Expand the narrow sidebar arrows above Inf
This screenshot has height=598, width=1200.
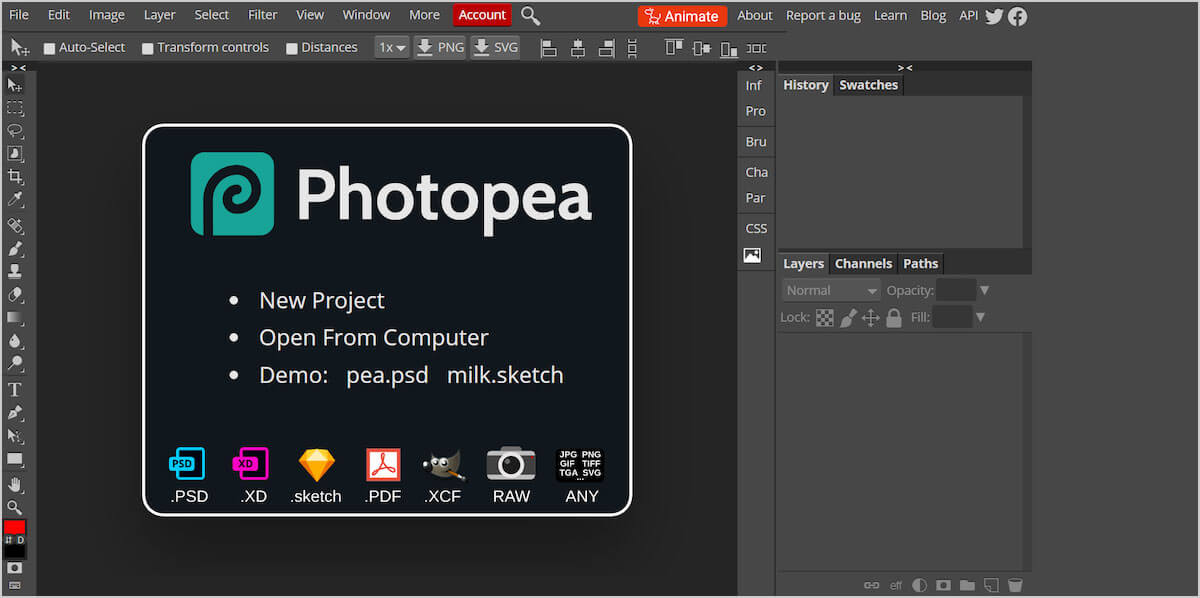pyautogui.click(x=756, y=68)
